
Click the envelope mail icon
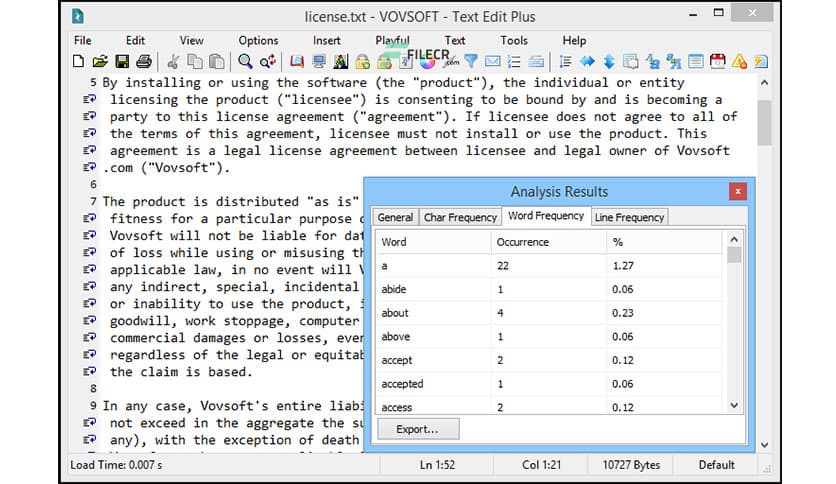(493, 62)
